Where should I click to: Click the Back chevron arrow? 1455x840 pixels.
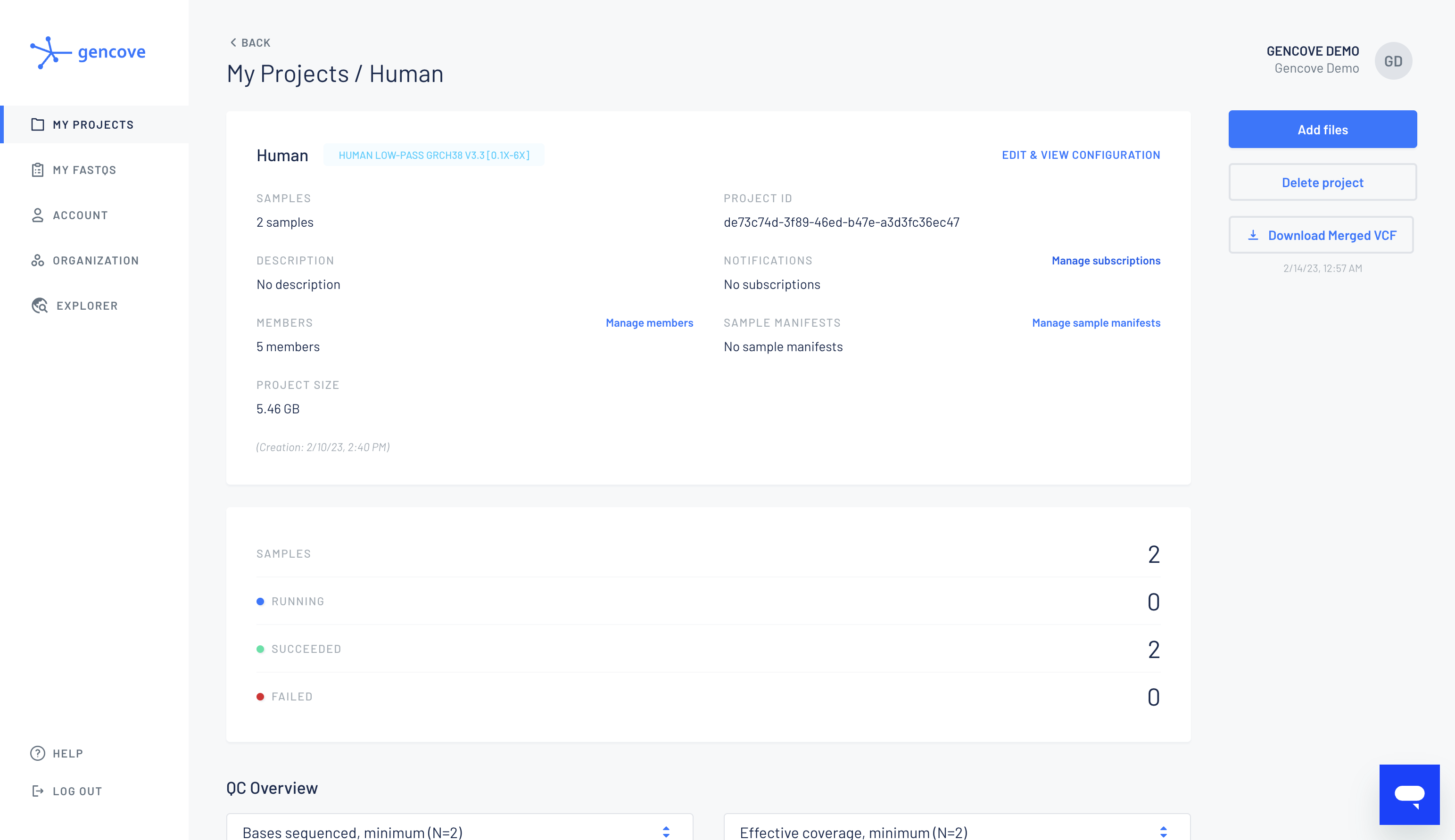[233, 43]
